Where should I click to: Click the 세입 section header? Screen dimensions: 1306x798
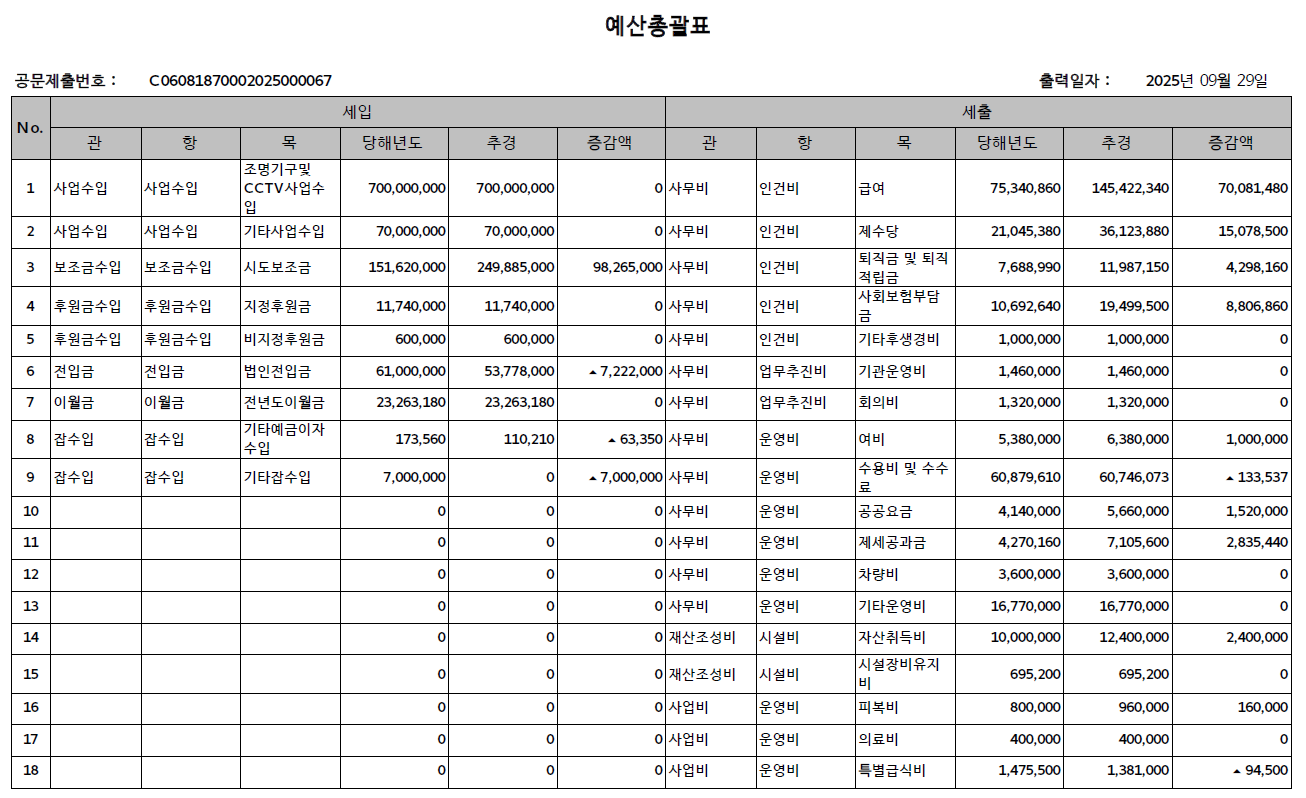[x=357, y=112]
